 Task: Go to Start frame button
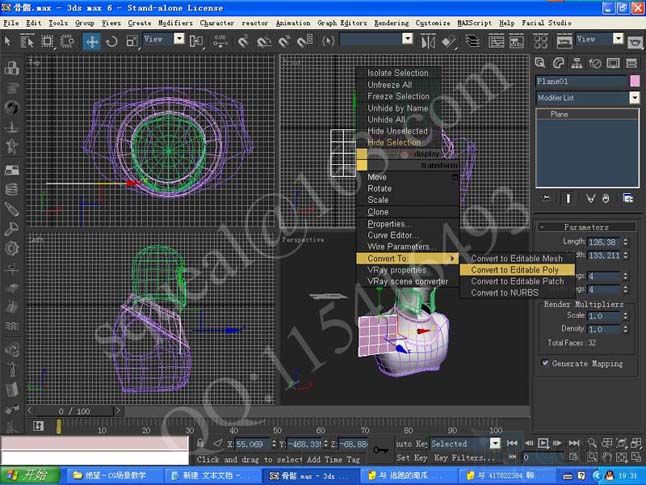(x=512, y=443)
